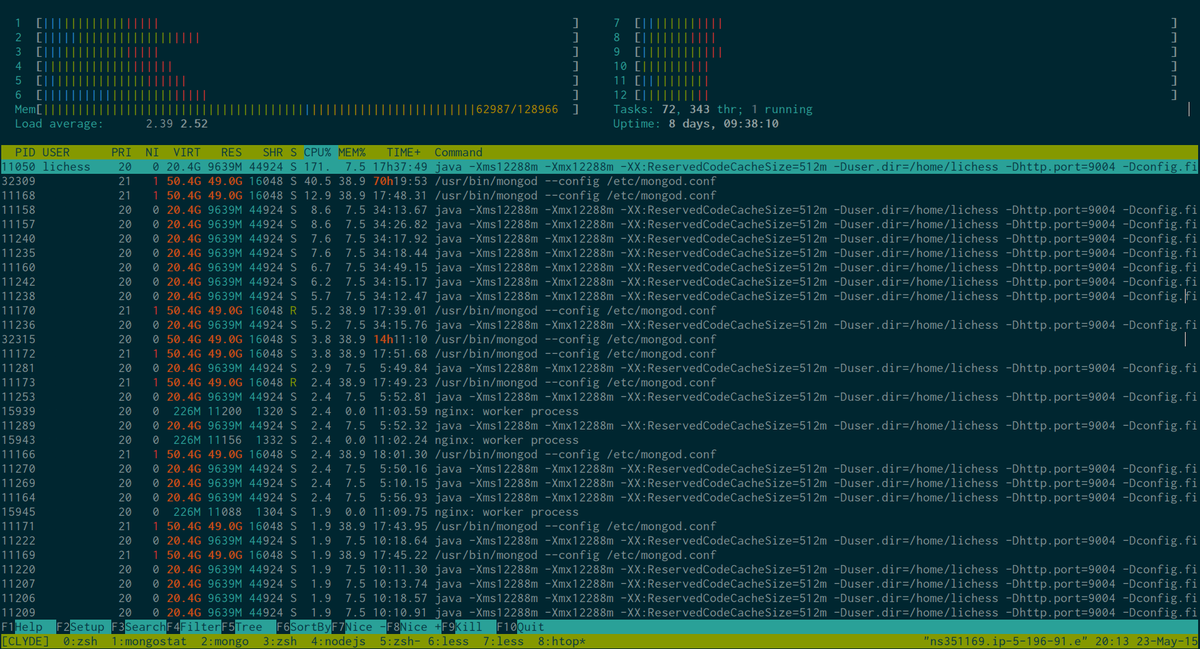Sort by the VIRT column header

(187, 152)
